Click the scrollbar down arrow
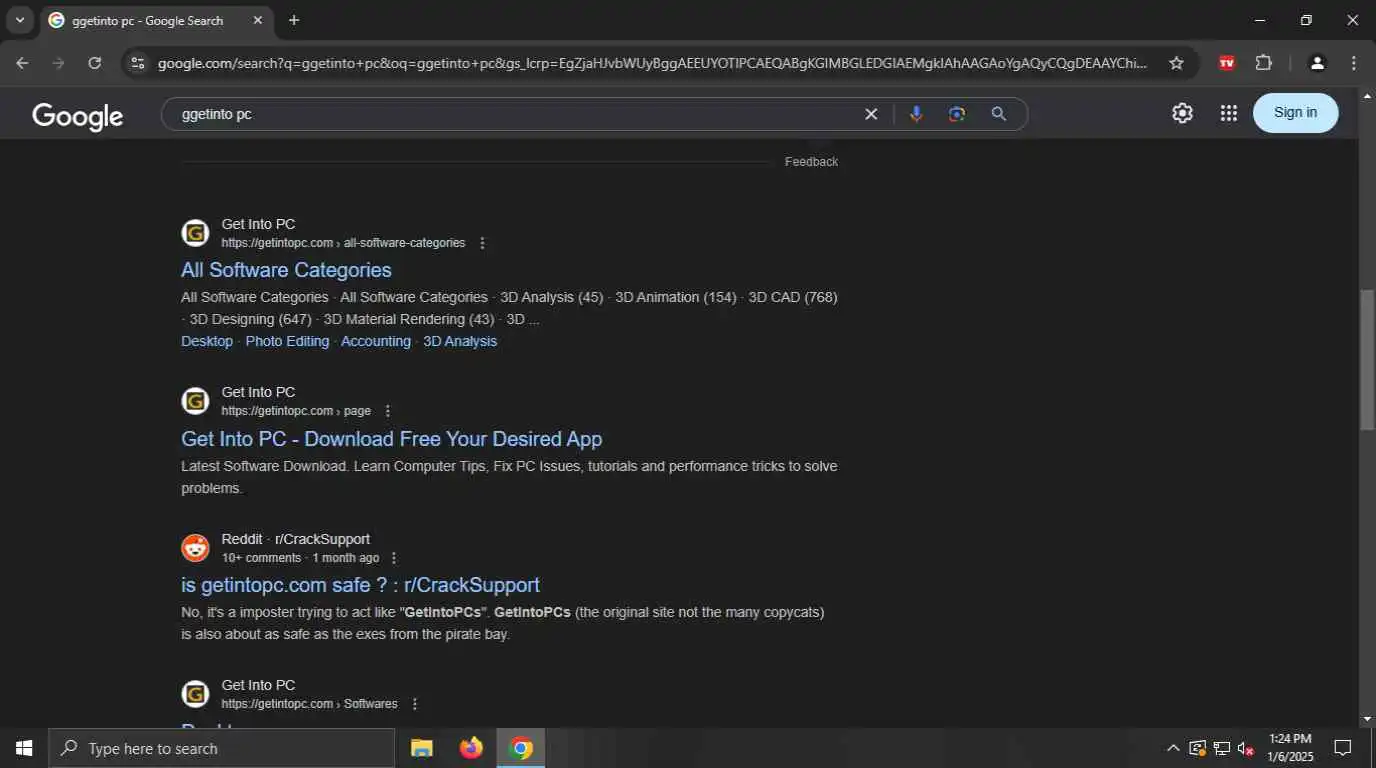1376x768 pixels. pyautogui.click(x=1367, y=719)
